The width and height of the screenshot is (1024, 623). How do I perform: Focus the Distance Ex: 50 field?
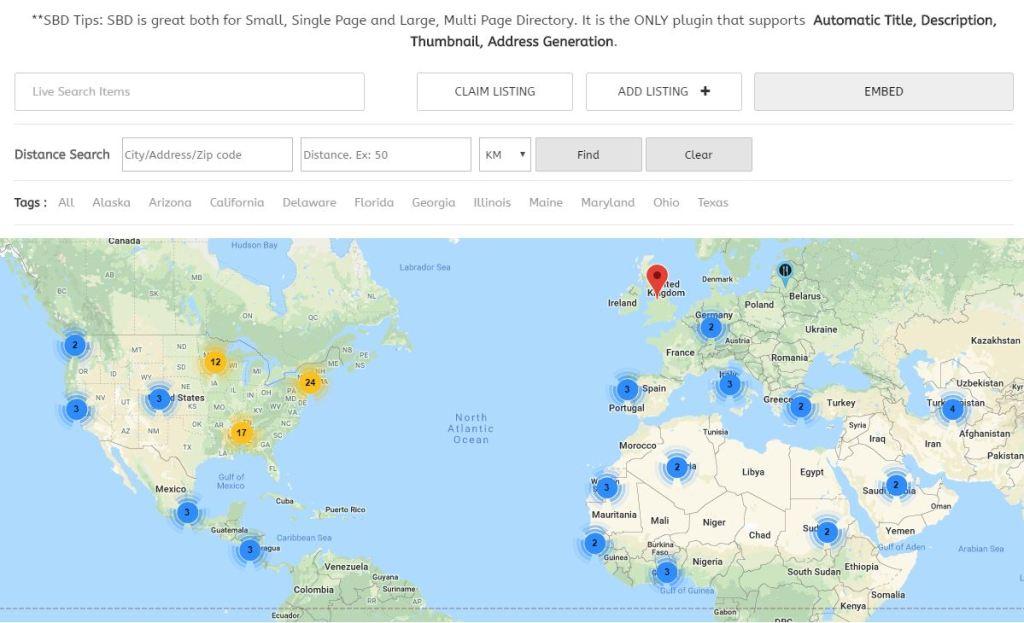click(x=386, y=155)
